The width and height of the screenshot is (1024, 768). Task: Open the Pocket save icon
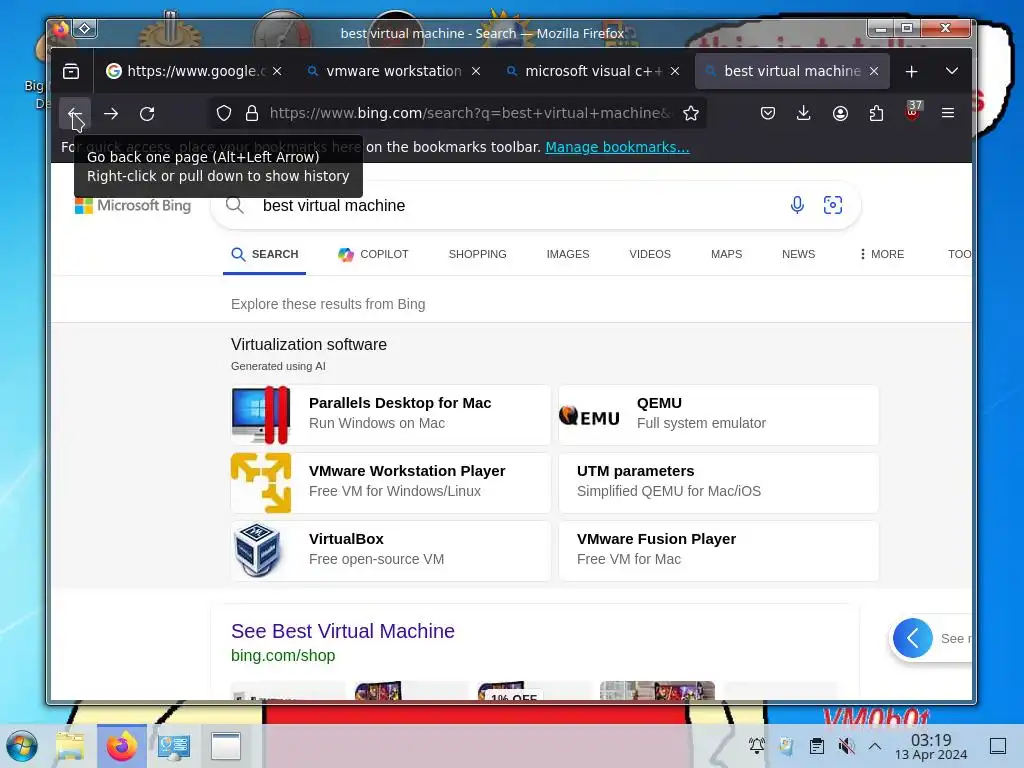768,114
